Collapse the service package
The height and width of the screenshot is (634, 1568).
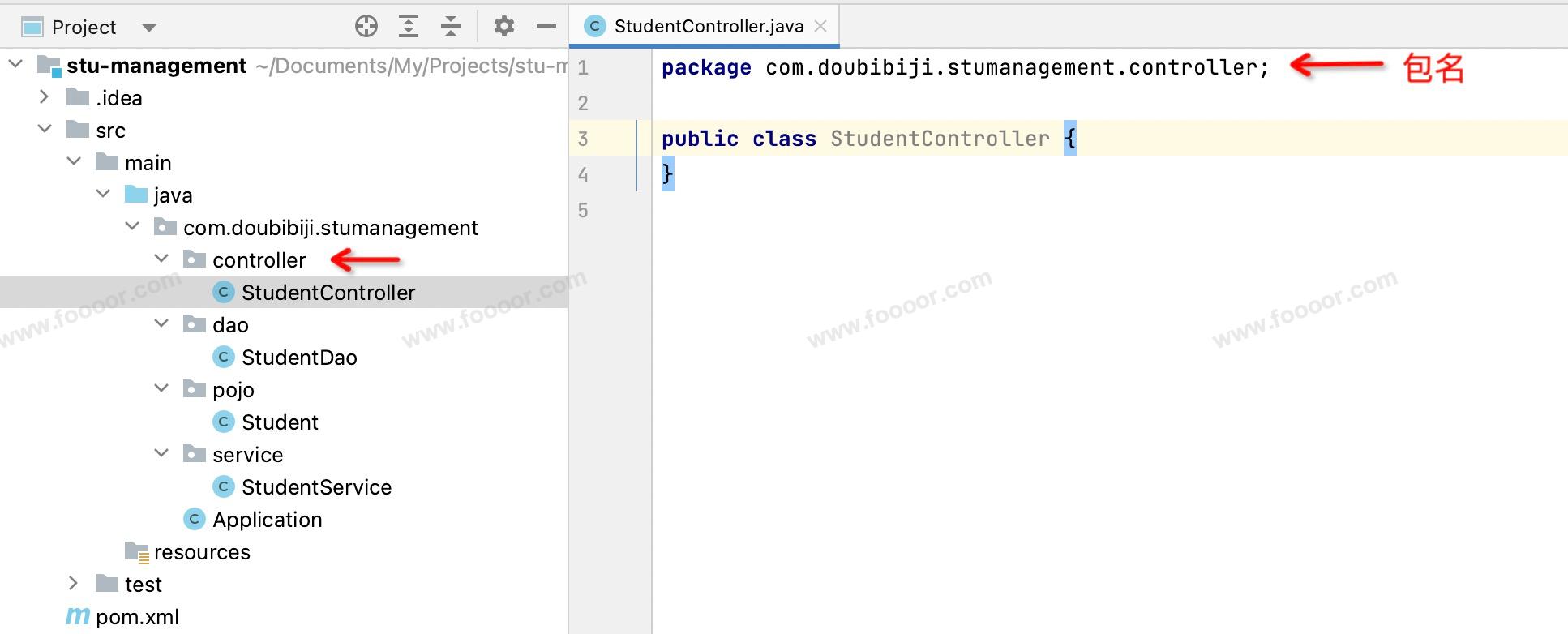[161, 454]
